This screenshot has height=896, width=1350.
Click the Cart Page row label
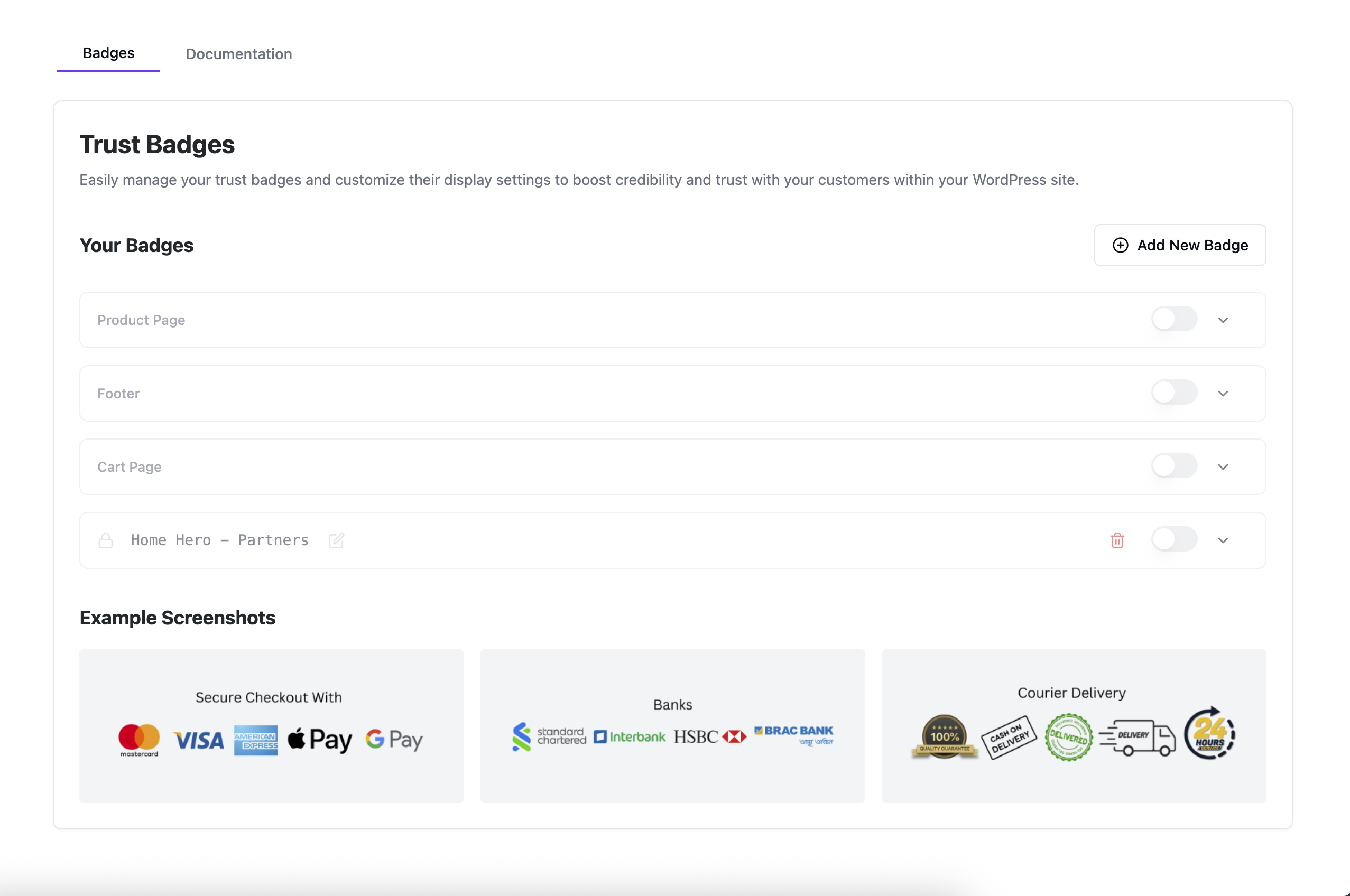(x=129, y=467)
